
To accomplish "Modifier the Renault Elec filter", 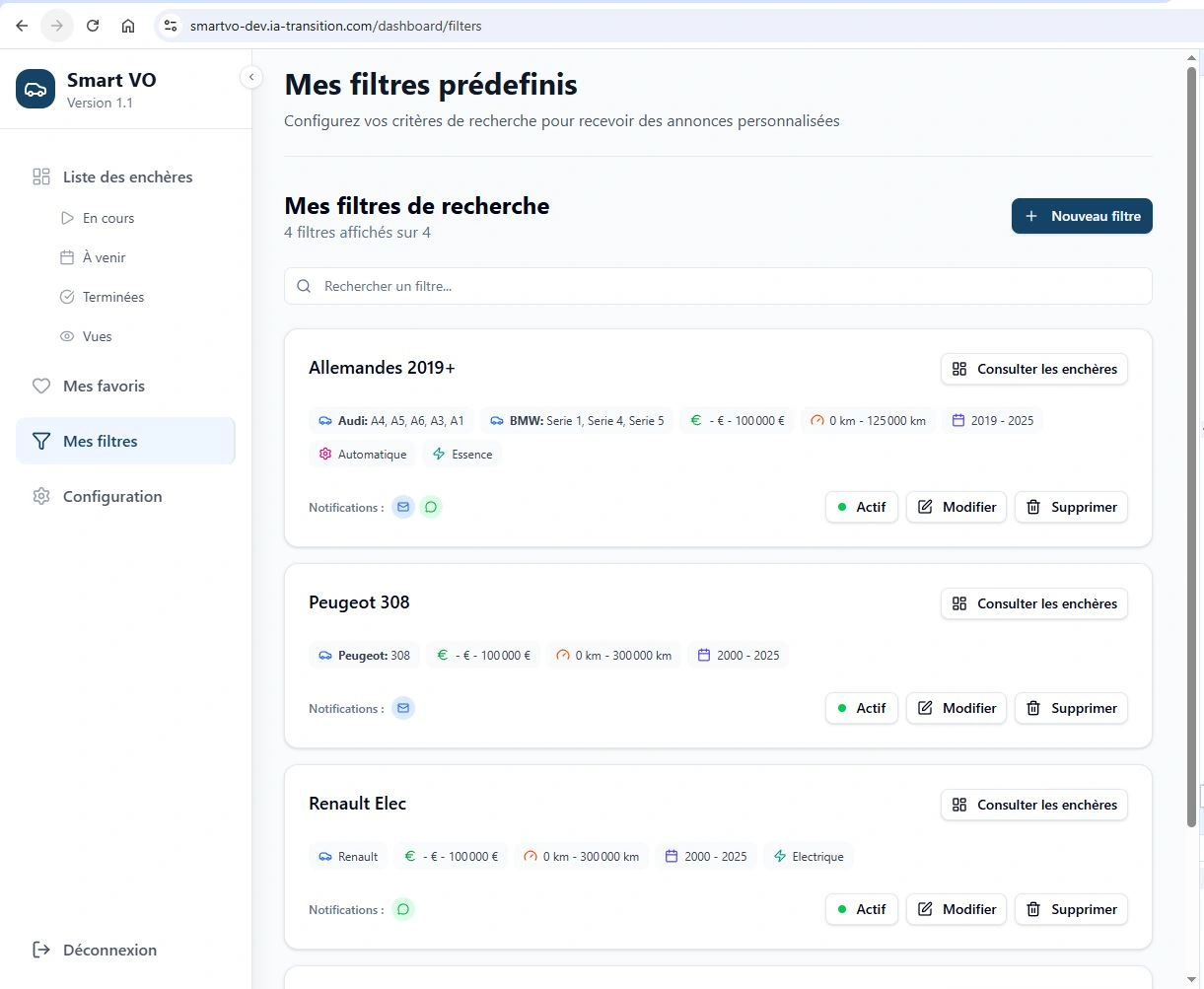I will (x=956, y=909).
